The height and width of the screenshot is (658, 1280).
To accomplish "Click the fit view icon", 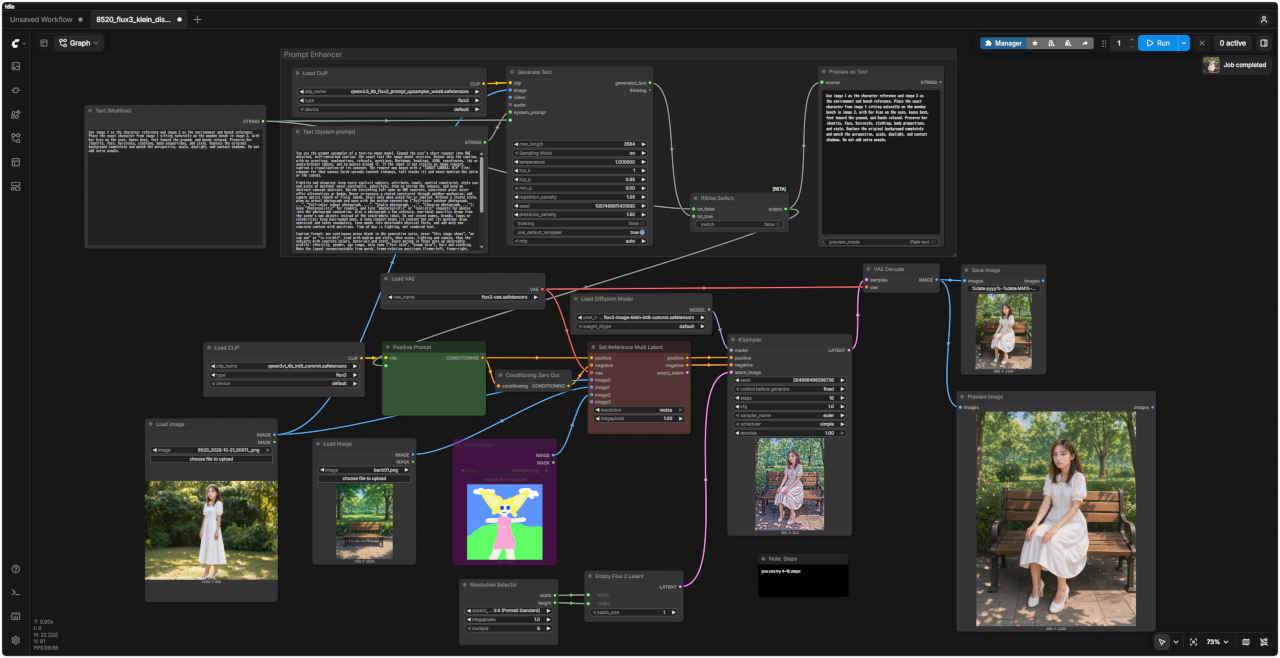I will pos(1194,642).
